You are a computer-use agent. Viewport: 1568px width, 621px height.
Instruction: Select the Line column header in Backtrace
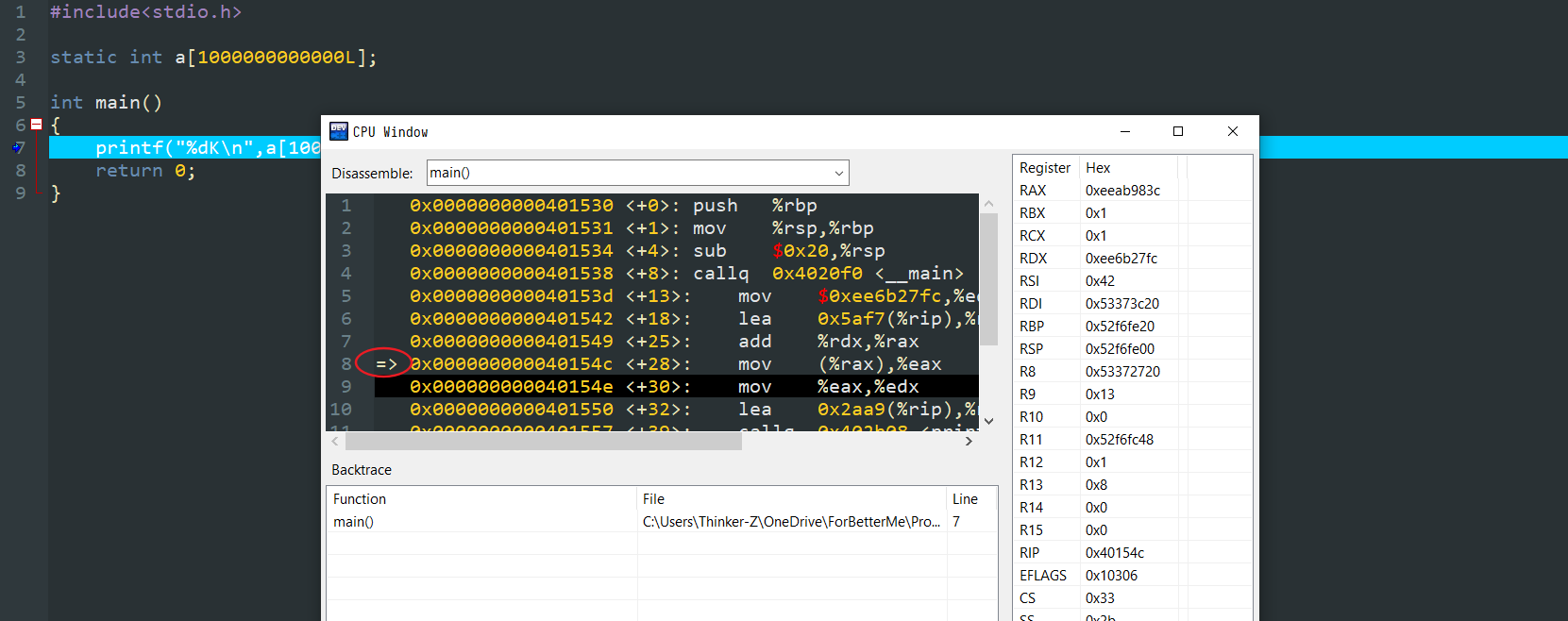(971, 499)
